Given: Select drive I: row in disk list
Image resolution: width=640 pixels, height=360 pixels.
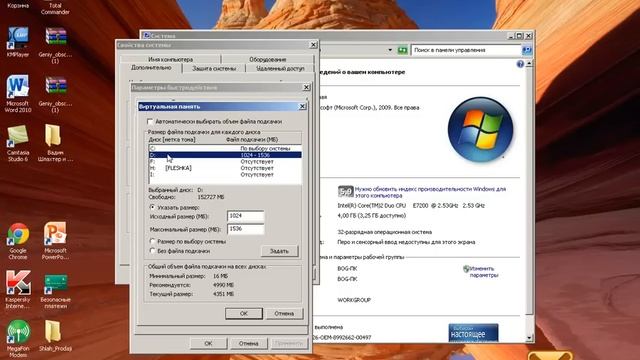Looking at the screenshot, I should [225, 174].
